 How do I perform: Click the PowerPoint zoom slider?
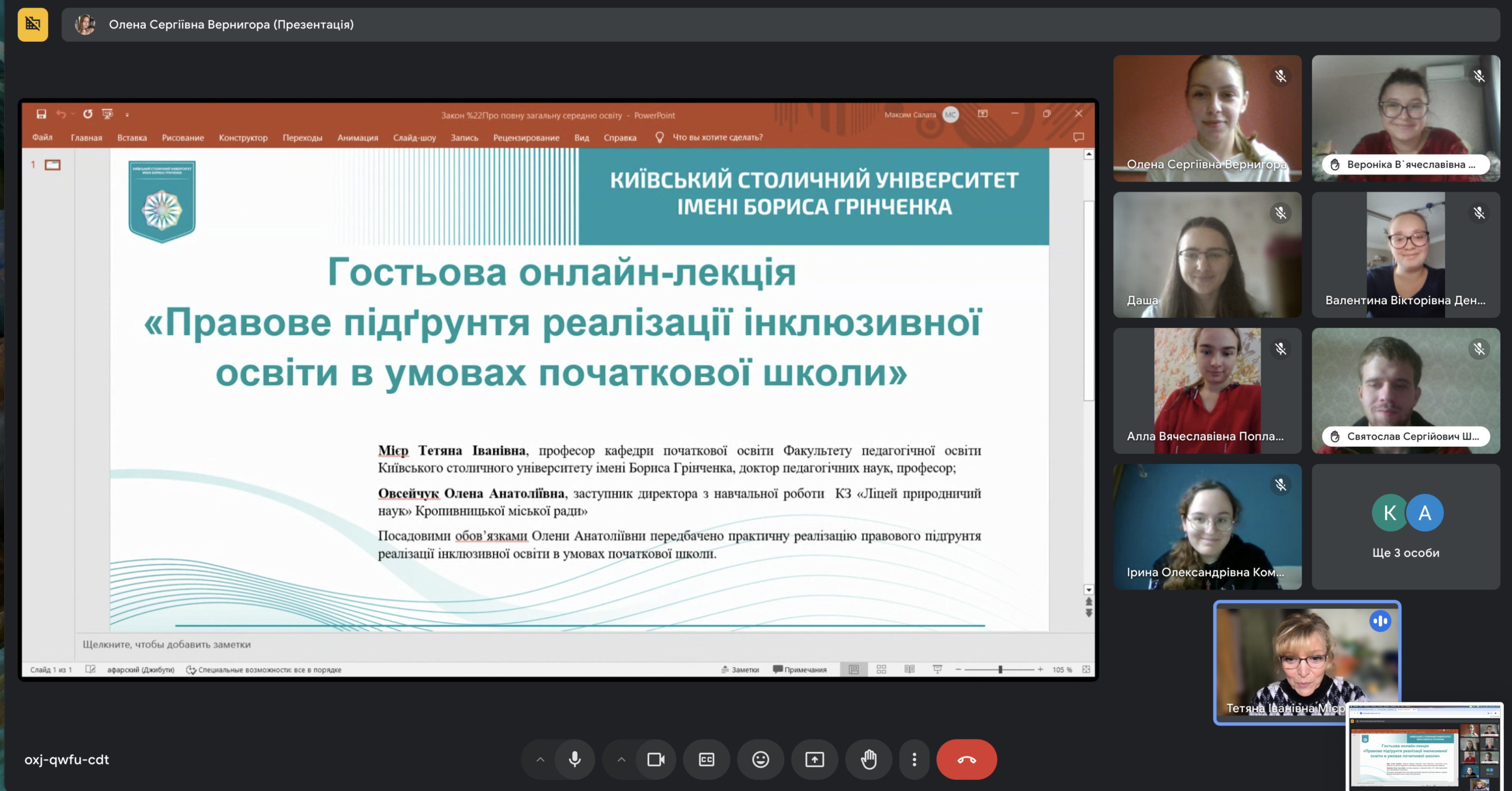tap(1000, 669)
